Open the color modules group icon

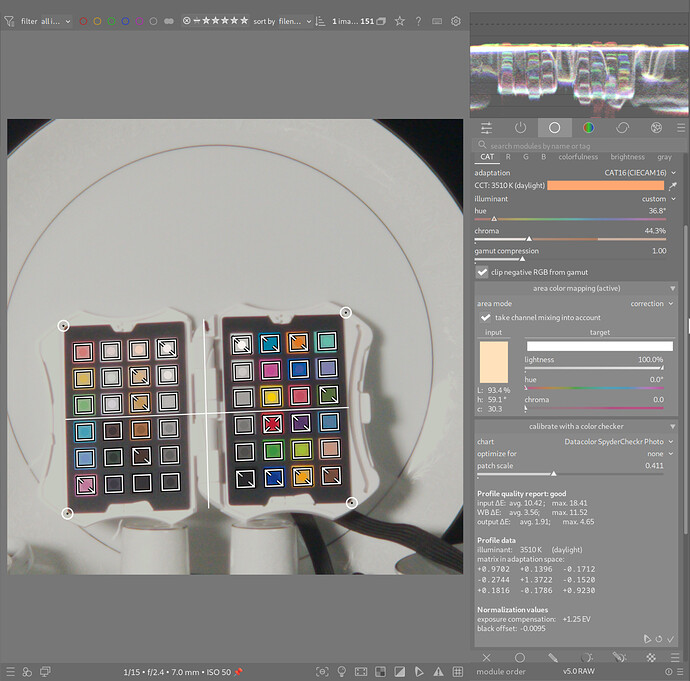(x=588, y=128)
